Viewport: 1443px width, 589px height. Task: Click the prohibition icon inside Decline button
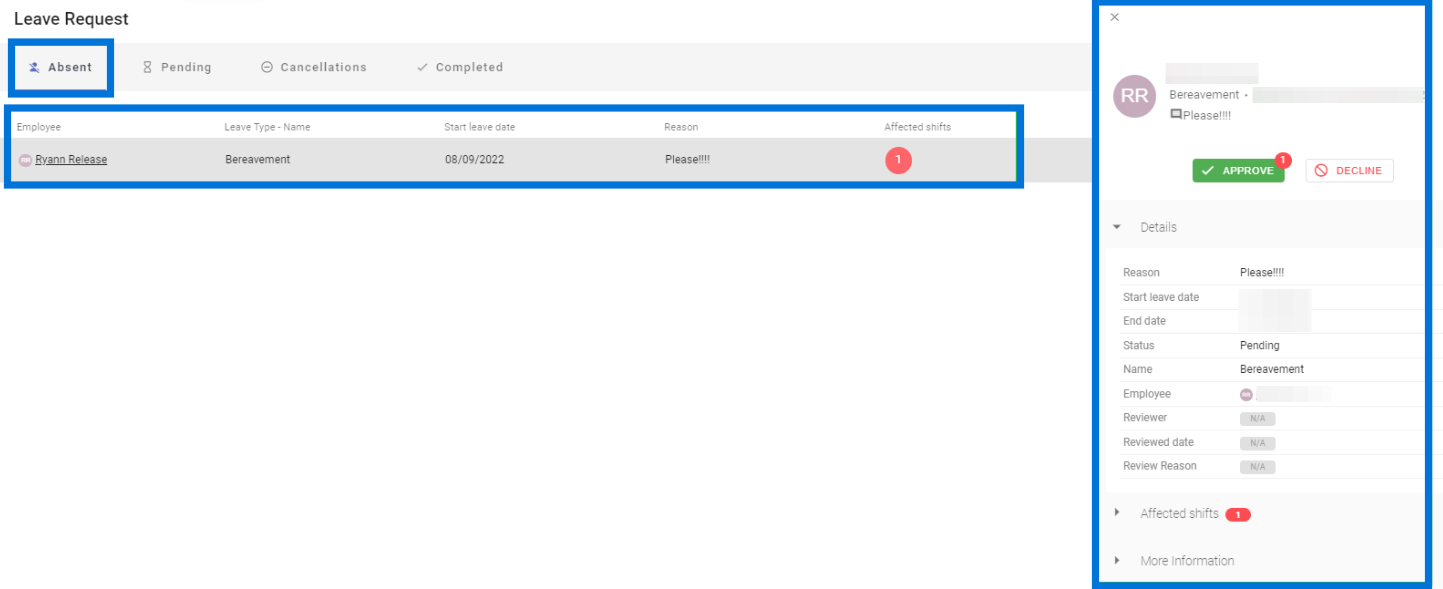click(1319, 170)
